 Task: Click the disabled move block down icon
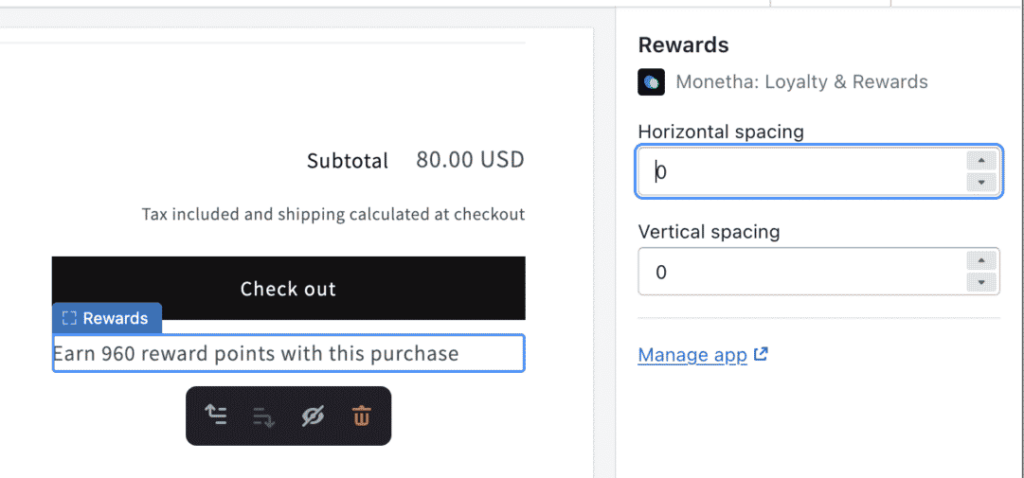[264, 416]
